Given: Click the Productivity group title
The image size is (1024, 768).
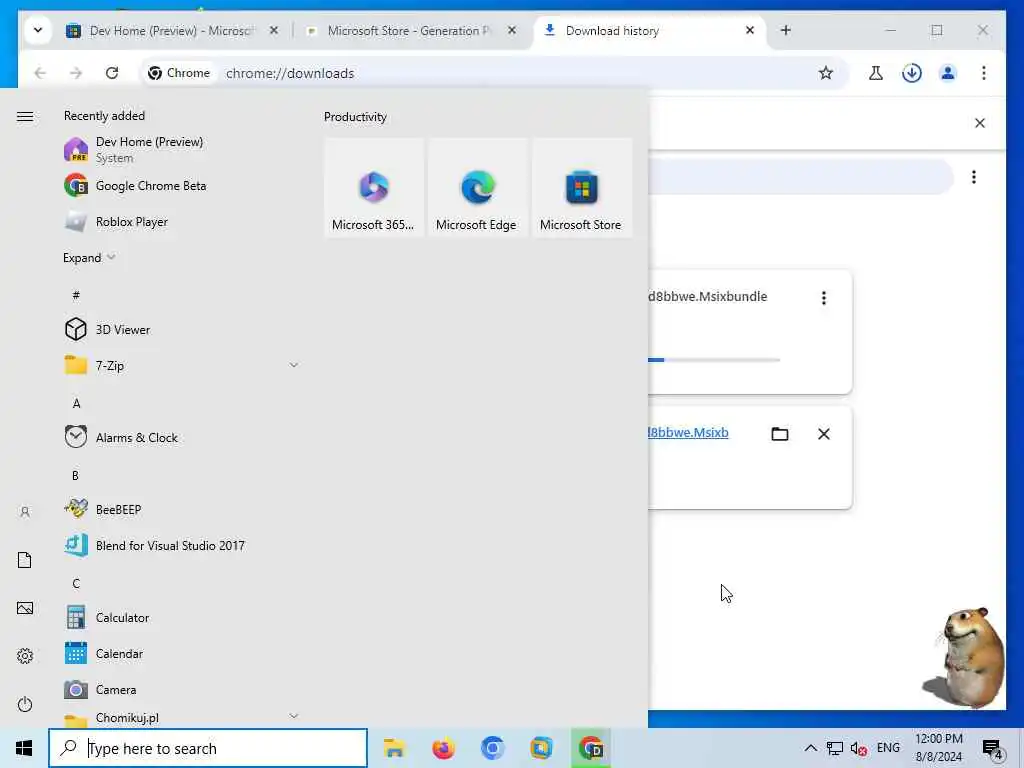Looking at the screenshot, I should 355,117.
